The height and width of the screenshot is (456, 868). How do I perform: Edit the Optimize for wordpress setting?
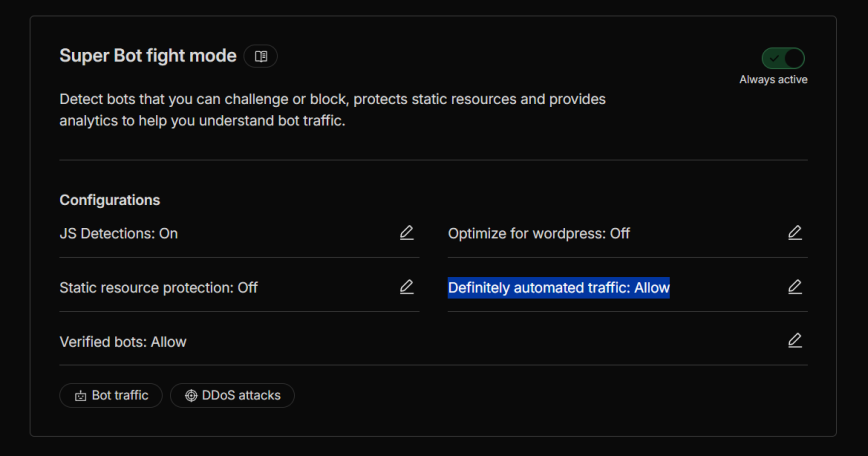click(794, 233)
